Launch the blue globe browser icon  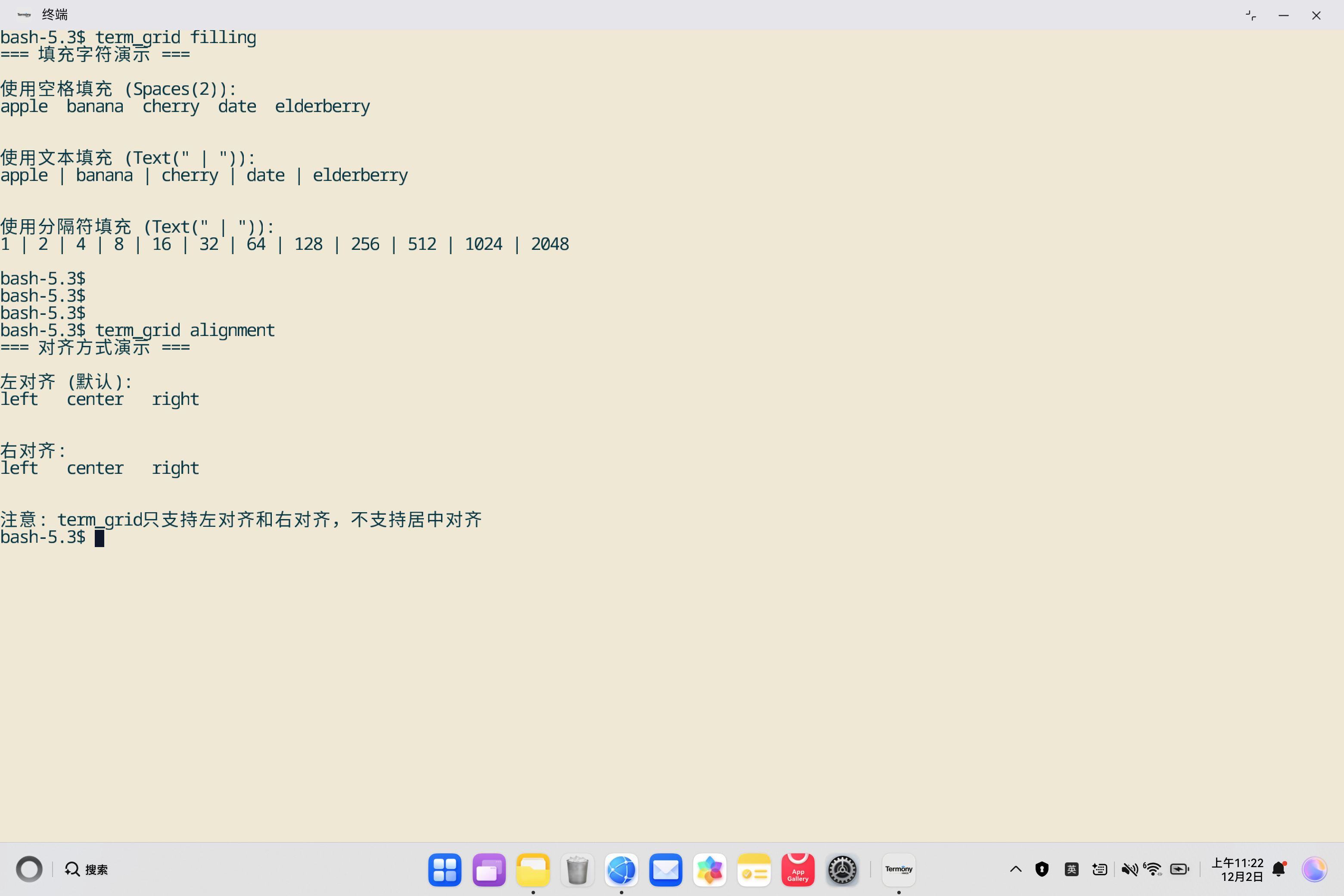[x=621, y=870]
